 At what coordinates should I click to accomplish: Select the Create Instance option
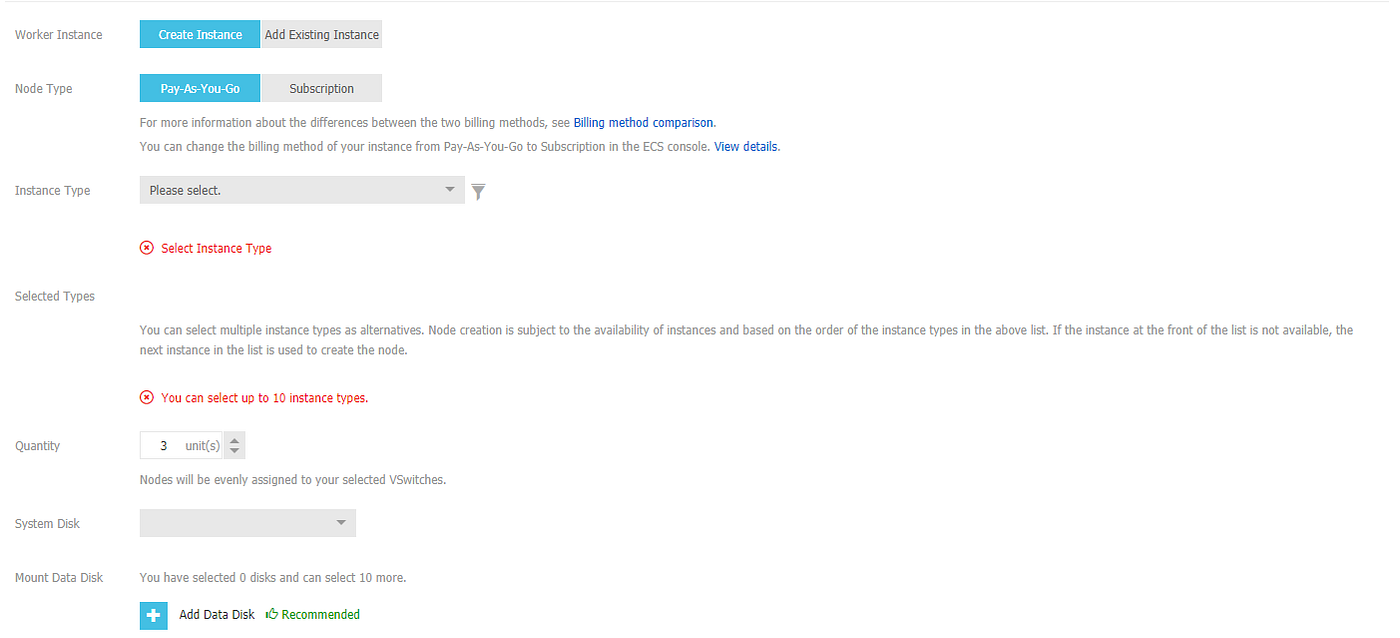[200, 34]
